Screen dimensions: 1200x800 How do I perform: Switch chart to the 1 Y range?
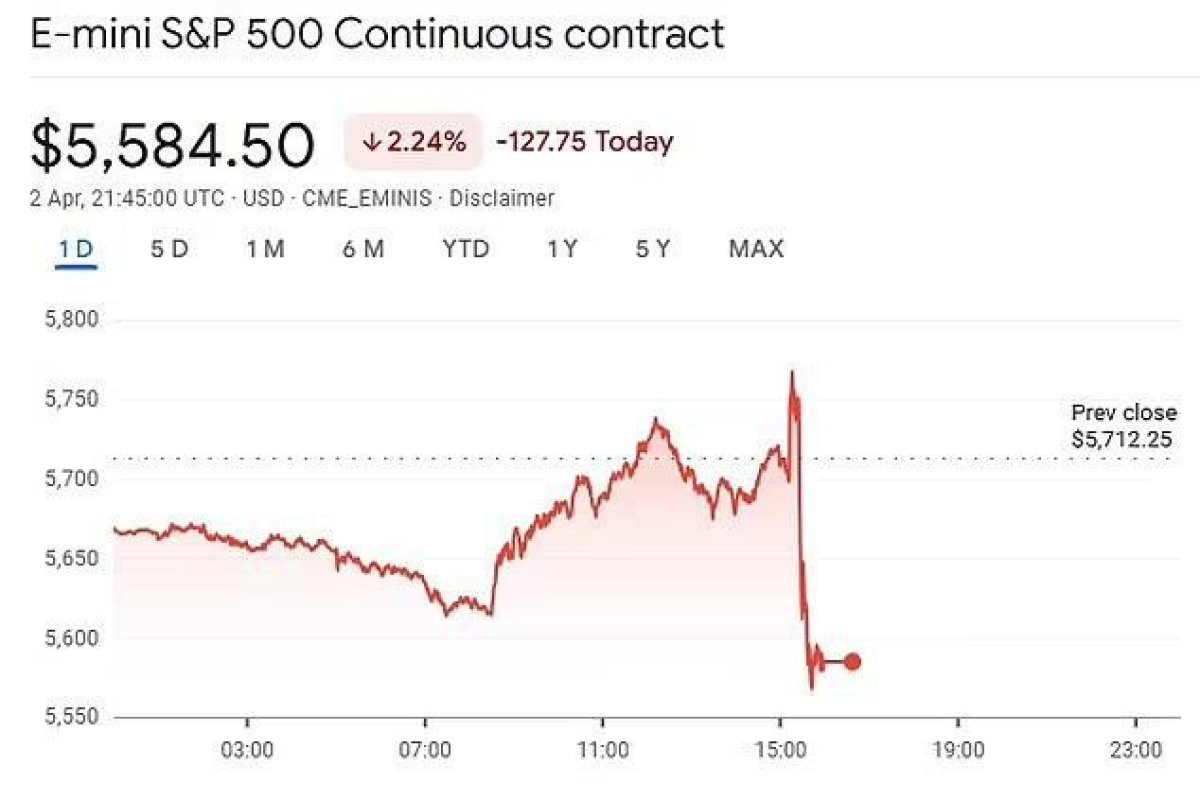(562, 249)
